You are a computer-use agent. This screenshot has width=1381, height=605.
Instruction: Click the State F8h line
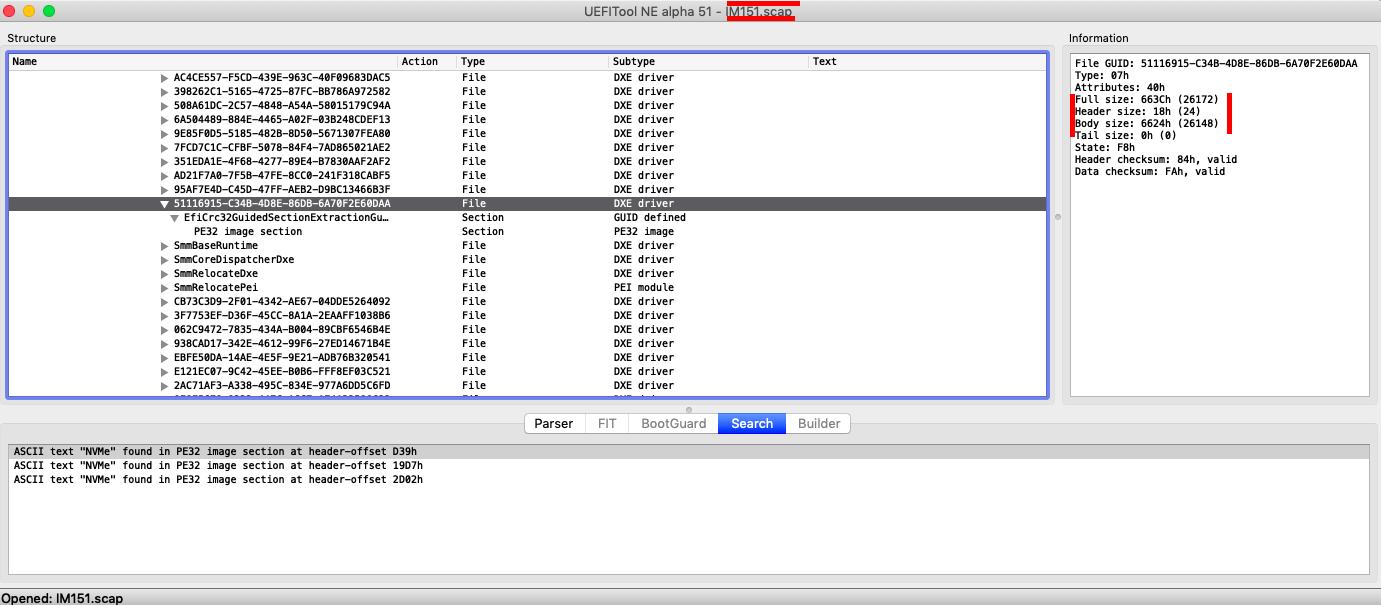click(x=1104, y=147)
